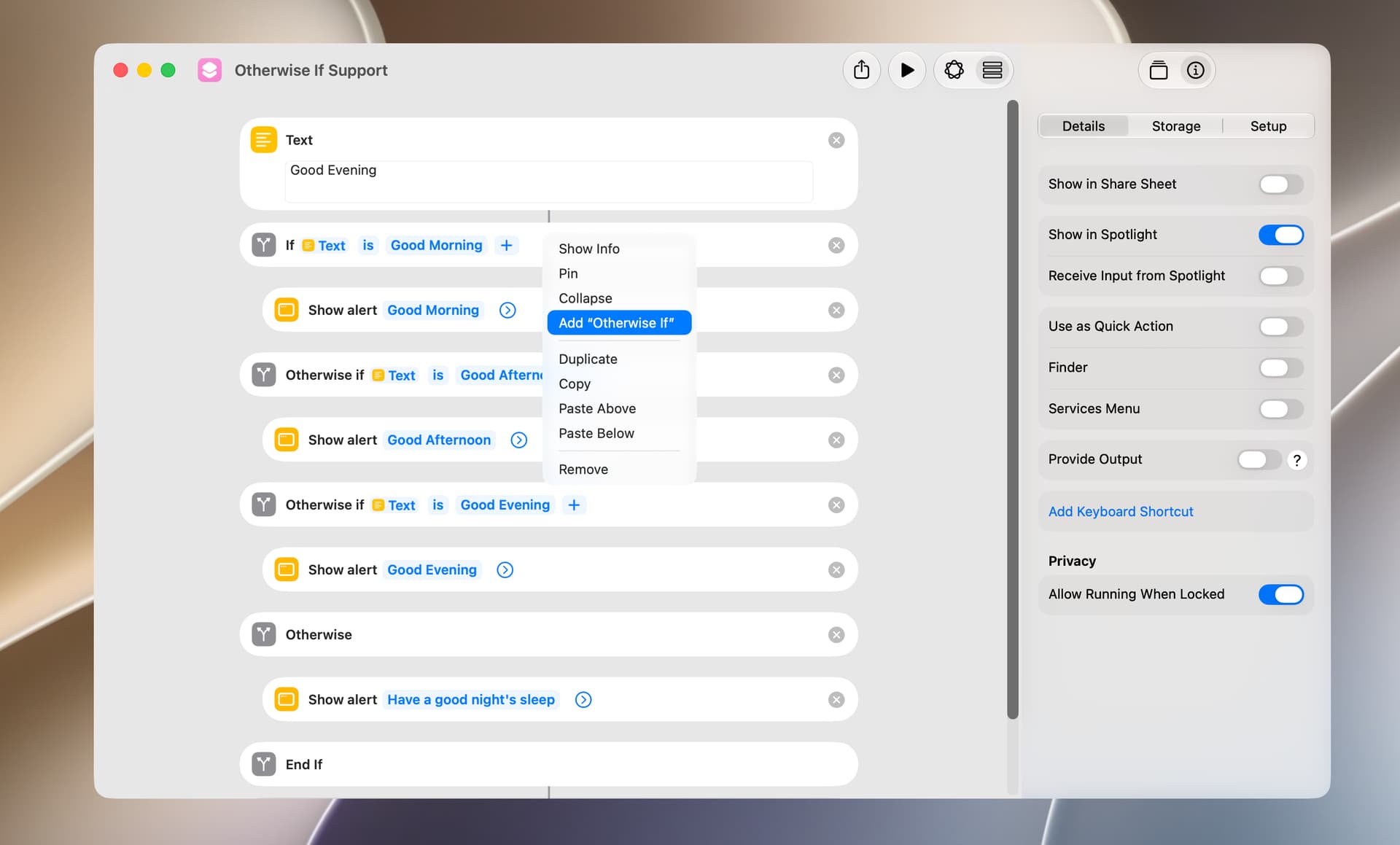Toggle the Provide Output switch
The width and height of the screenshot is (1400, 845).
(1259, 459)
